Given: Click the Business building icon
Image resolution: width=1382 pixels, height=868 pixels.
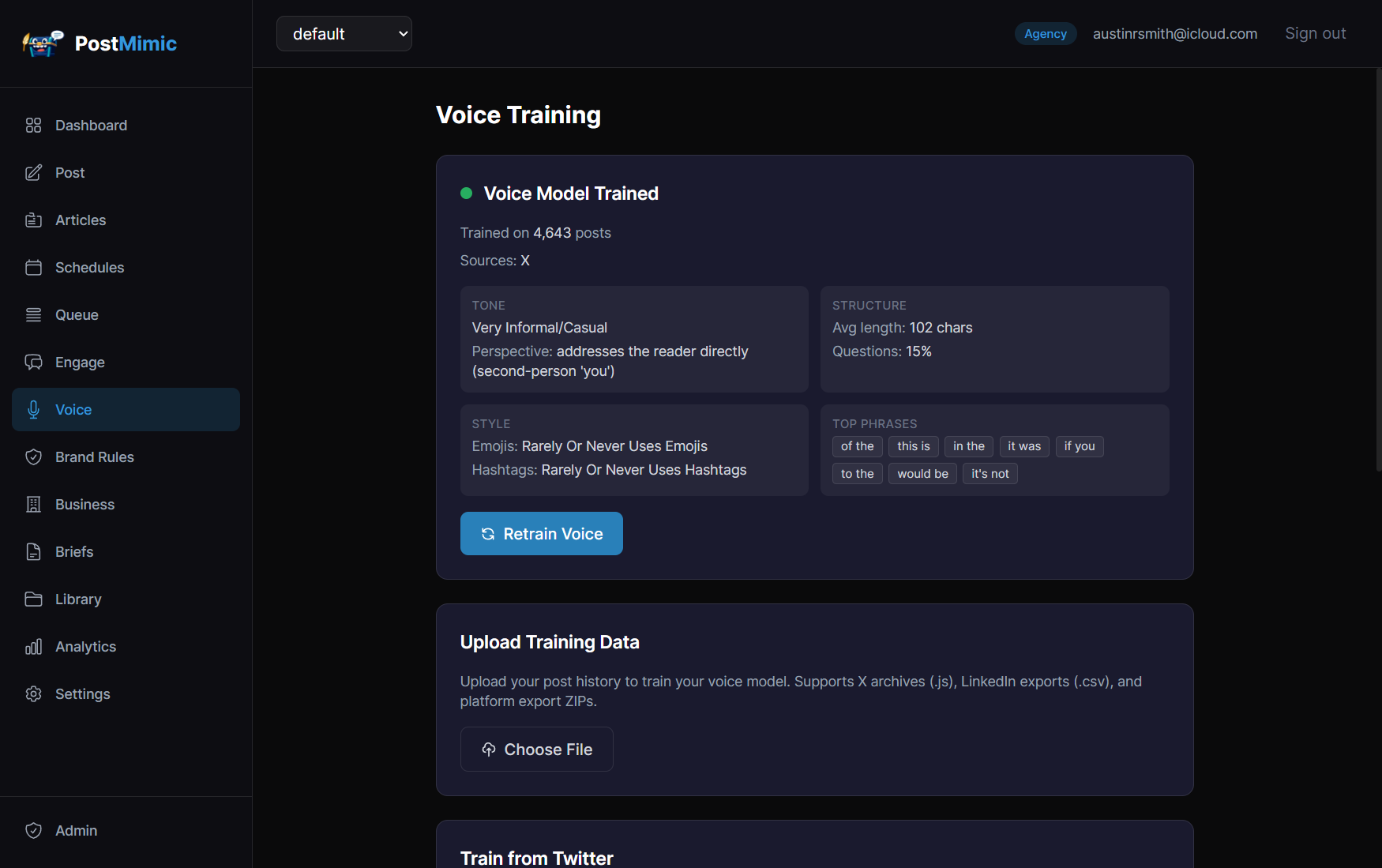Looking at the screenshot, I should pos(33,505).
